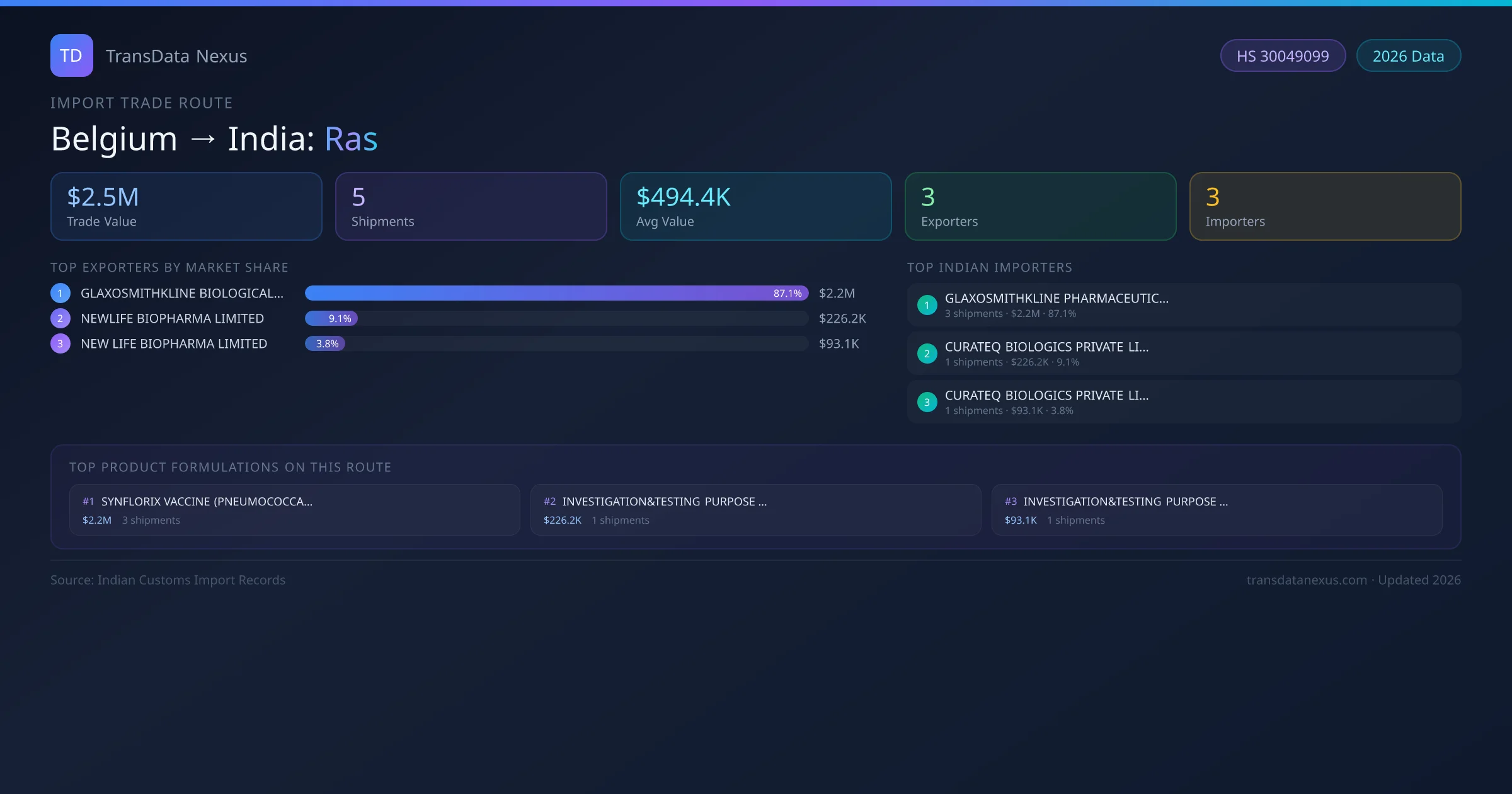Click green rank 1 badge for GlaxoSmithKline Pharmaceutic importer
This screenshot has width=1512, height=794.
coord(927,305)
